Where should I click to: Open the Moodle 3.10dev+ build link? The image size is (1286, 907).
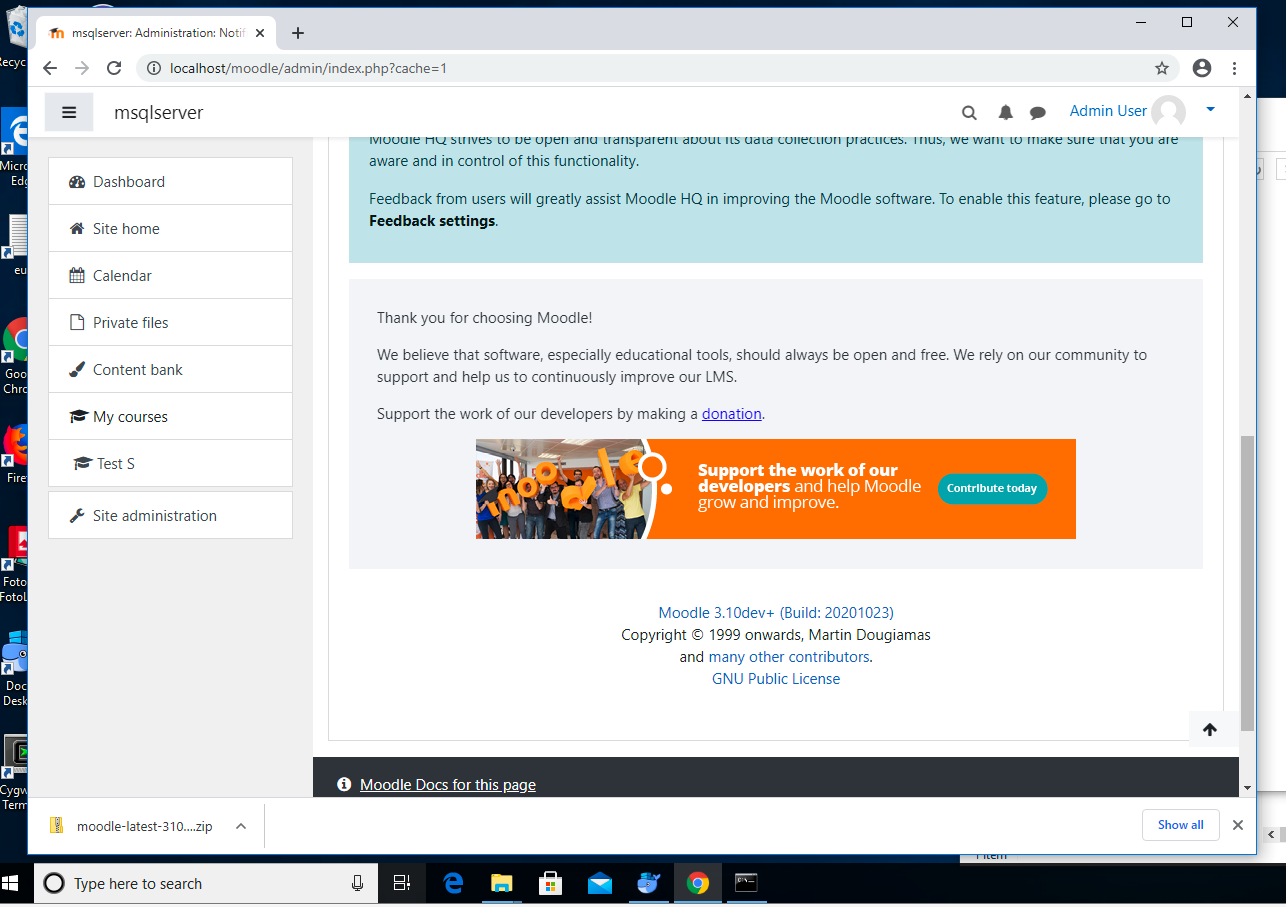pyautogui.click(x=776, y=612)
